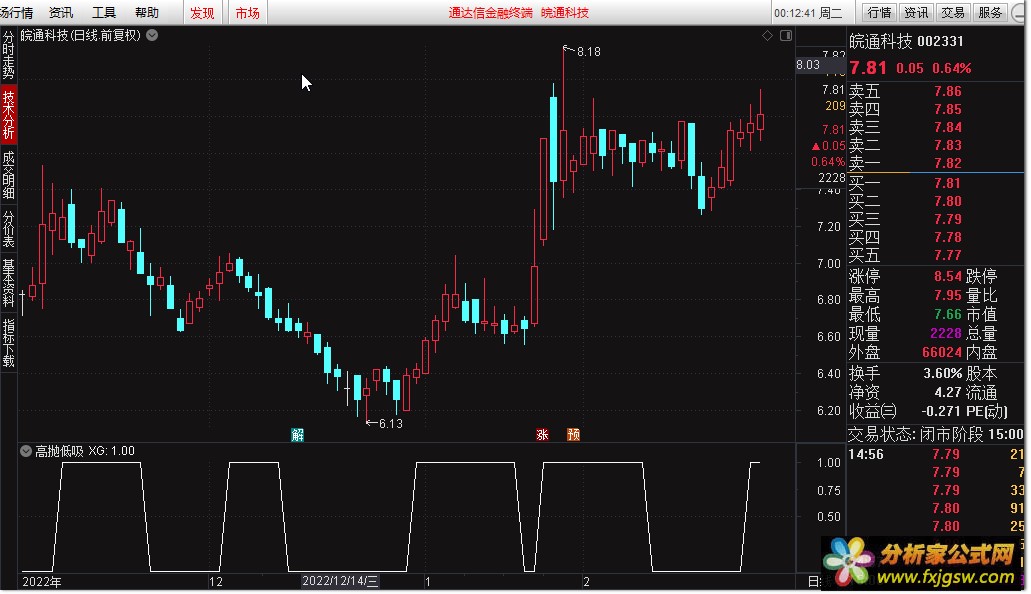Click the 日 period label at bottom right
The image size is (1031, 594).
click(814, 582)
